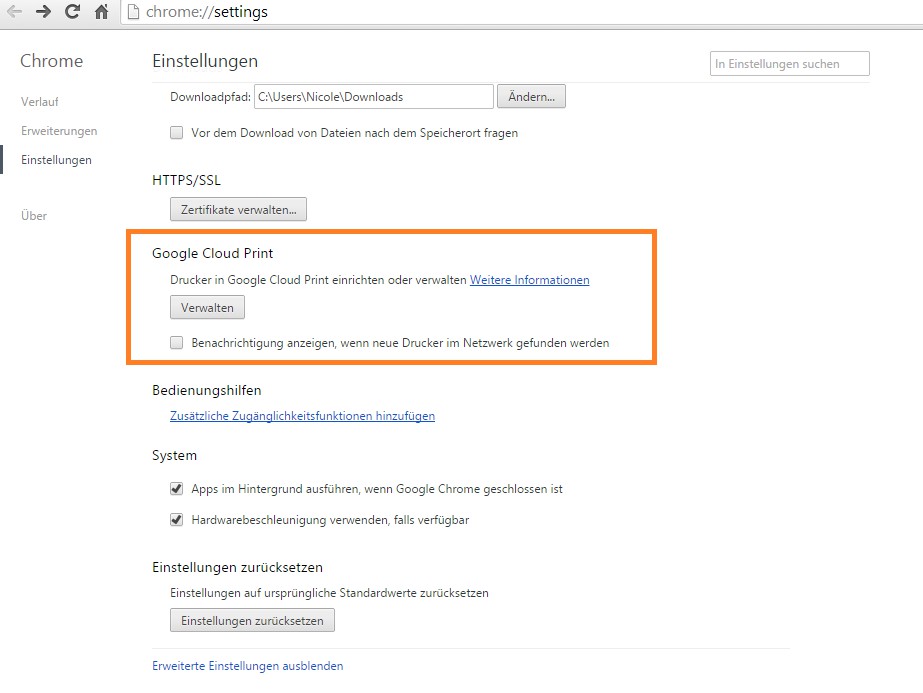Disable running apps in background checkbox
This screenshot has width=923, height=693.
pyautogui.click(x=177, y=489)
